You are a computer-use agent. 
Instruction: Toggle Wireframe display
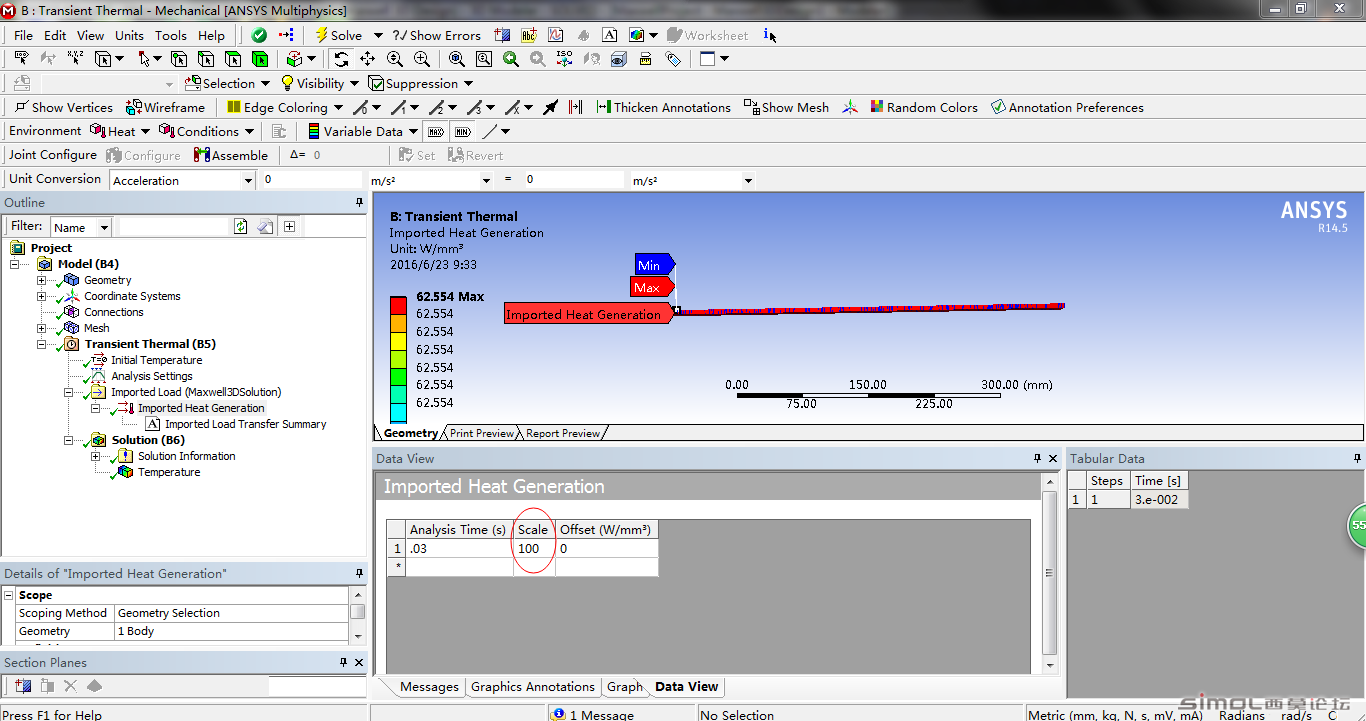pyautogui.click(x=165, y=107)
